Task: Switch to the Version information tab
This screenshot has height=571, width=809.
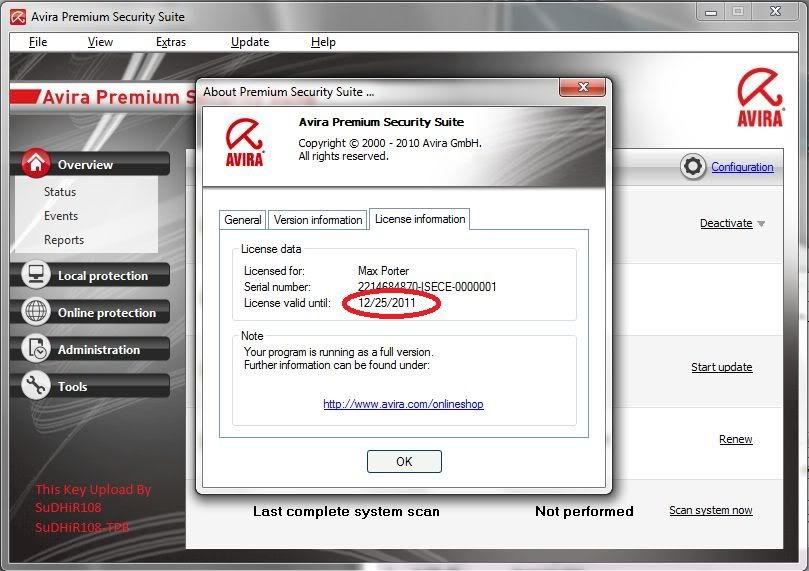Action: click(x=318, y=220)
